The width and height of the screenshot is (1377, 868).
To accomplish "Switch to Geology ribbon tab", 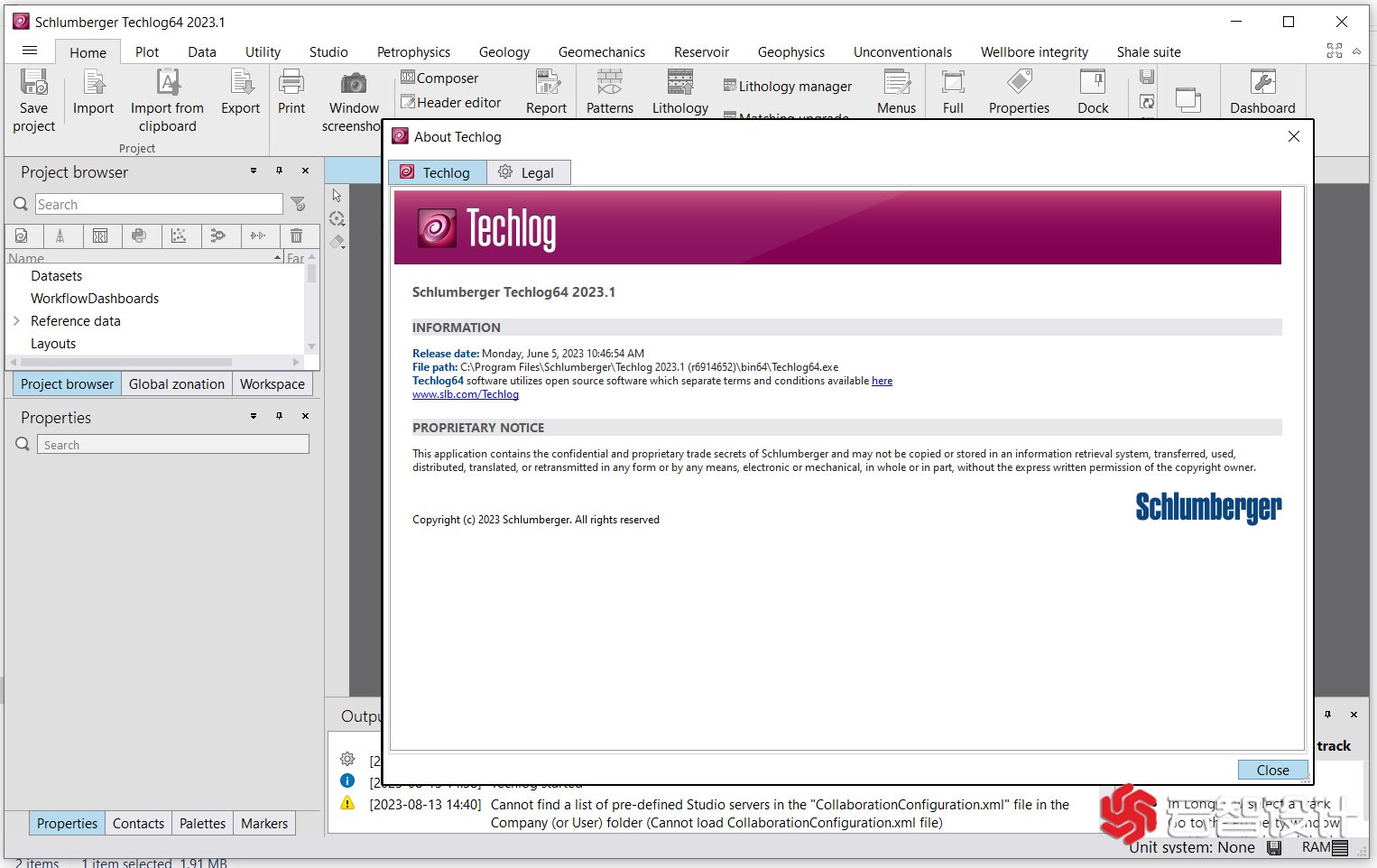I will [x=504, y=52].
